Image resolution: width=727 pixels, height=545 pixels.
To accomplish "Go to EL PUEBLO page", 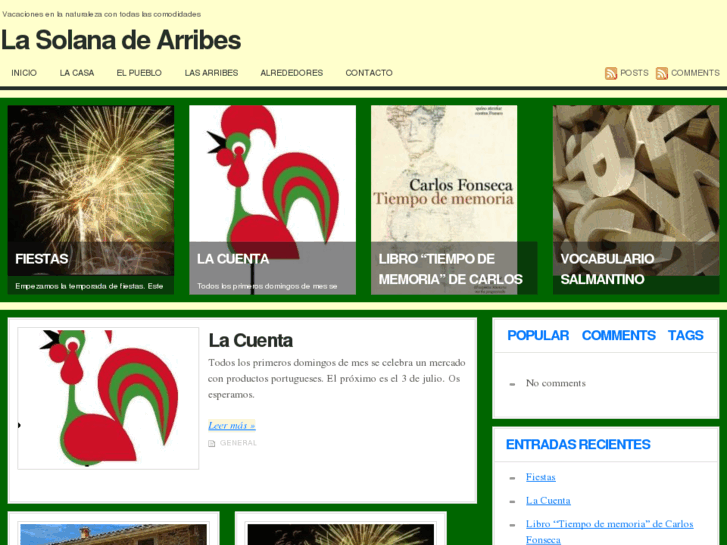I will [139, 73].
